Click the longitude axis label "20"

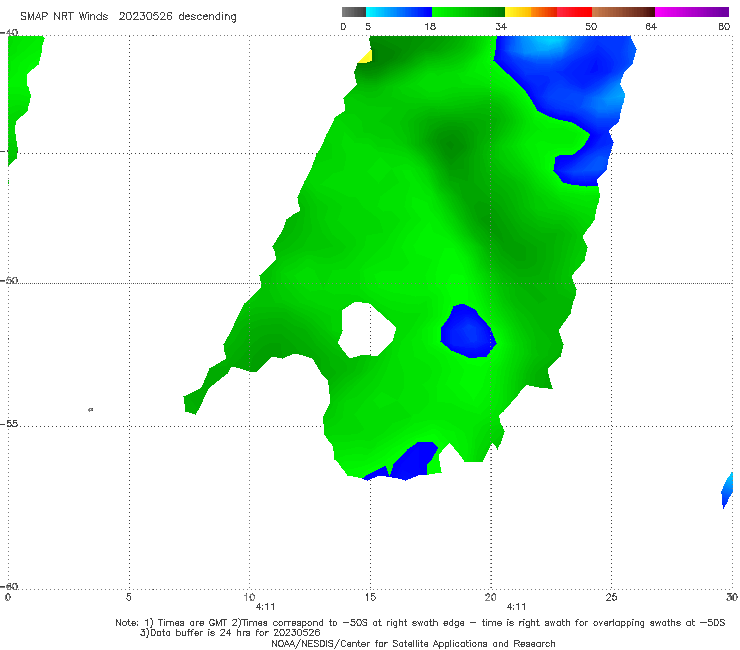point(490,598)
